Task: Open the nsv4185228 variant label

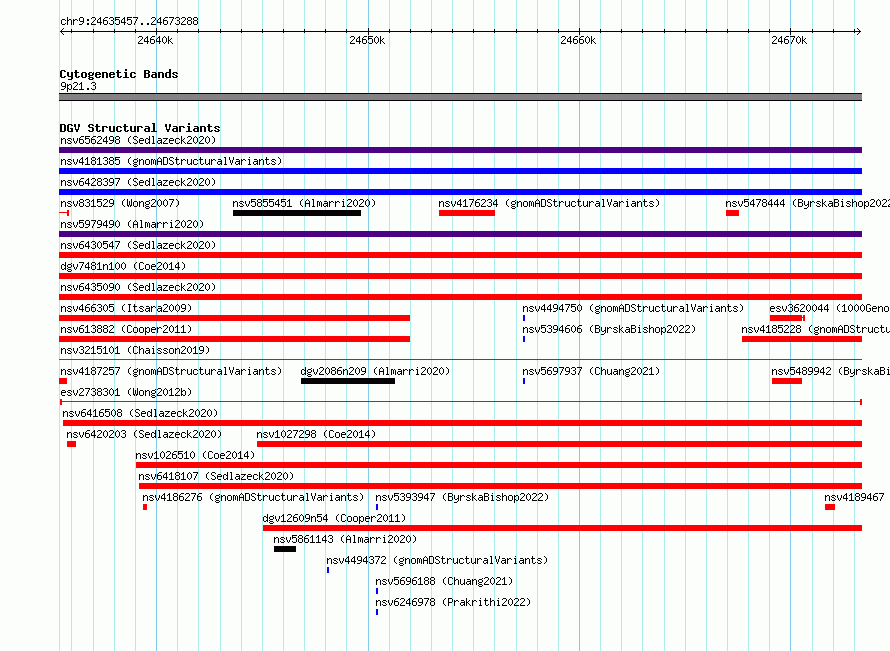Action: click(816, 329)
